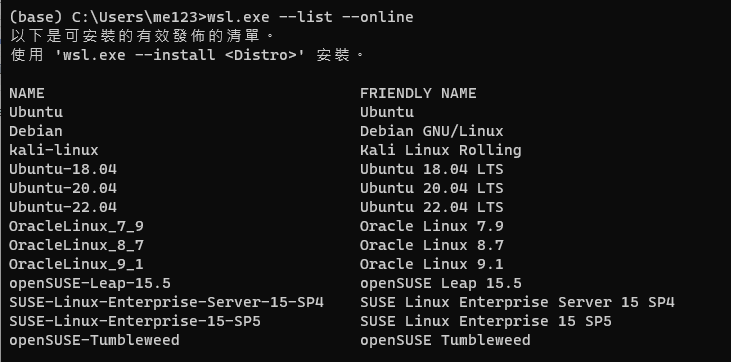Select the Debian GNU/Linux friendly name
The width and height of the screenshot is (731, 362).
(x=432, y=132)
